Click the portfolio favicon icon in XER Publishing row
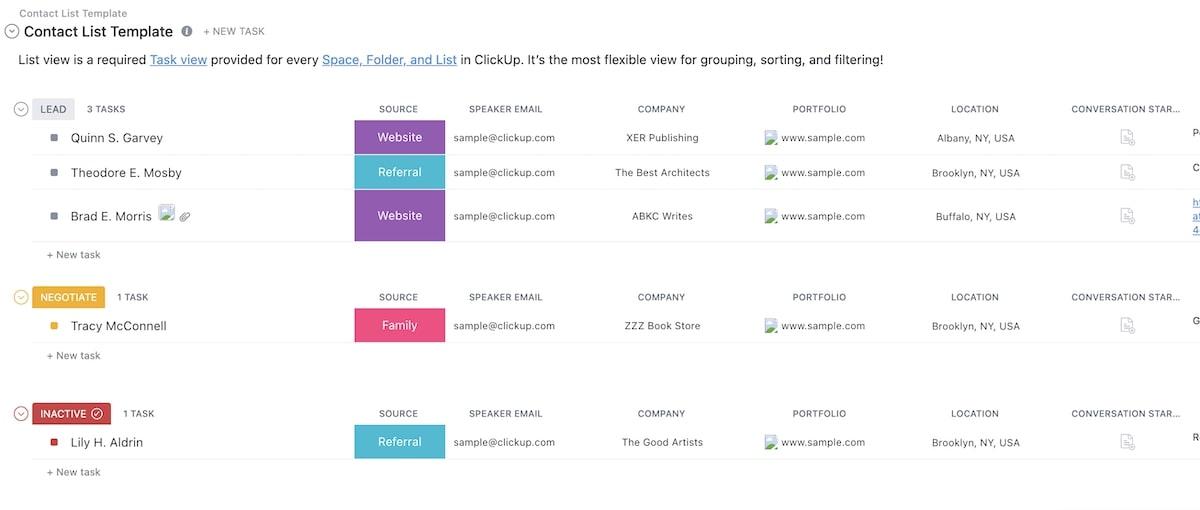The width and height of the screenshot is (1200, 510). tap(770, 138)
